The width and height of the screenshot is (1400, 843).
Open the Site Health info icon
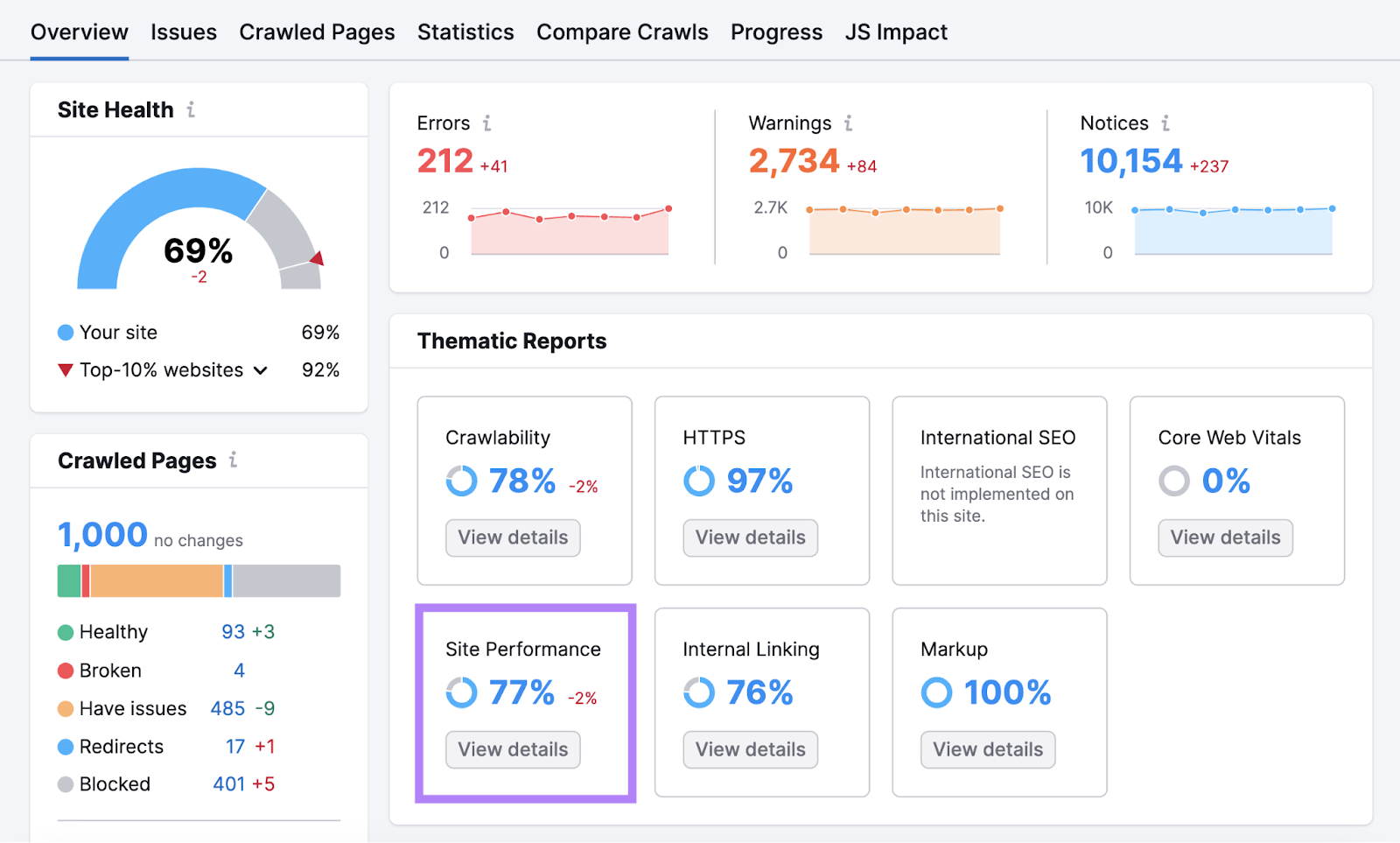click(191, 109)
